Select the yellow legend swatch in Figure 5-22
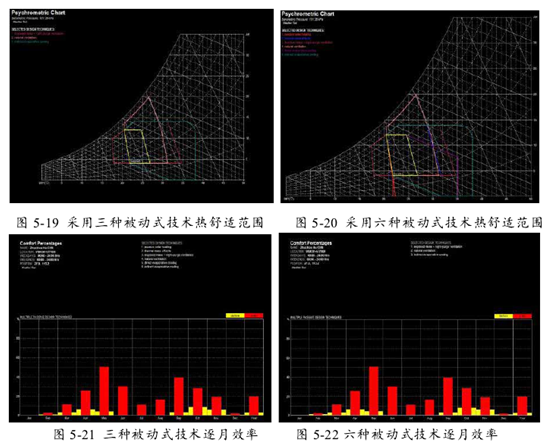The height and width of the screenshot is (448, 558). click(504, 316)
